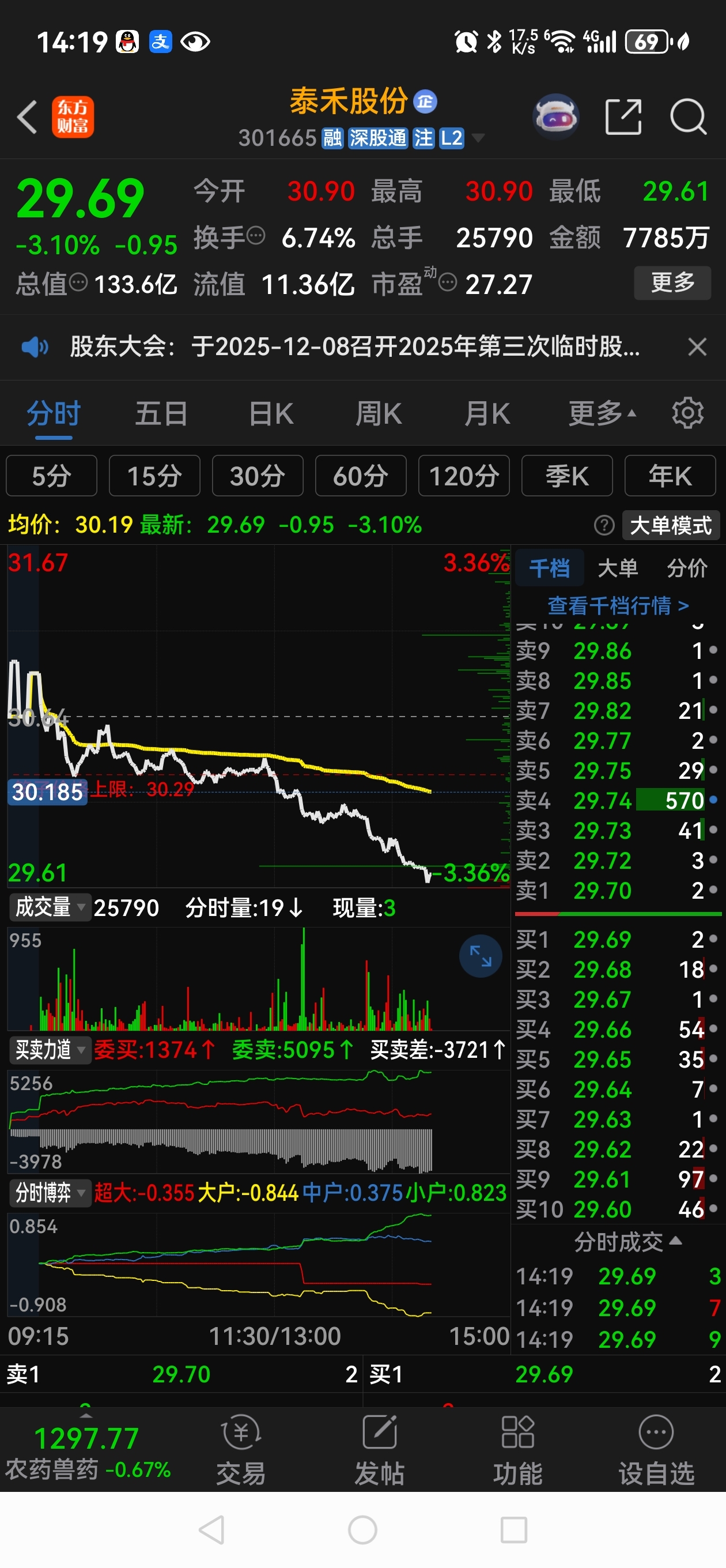
Task: Tap the 农药兽药 sector index
Action: click(87, 1452)
